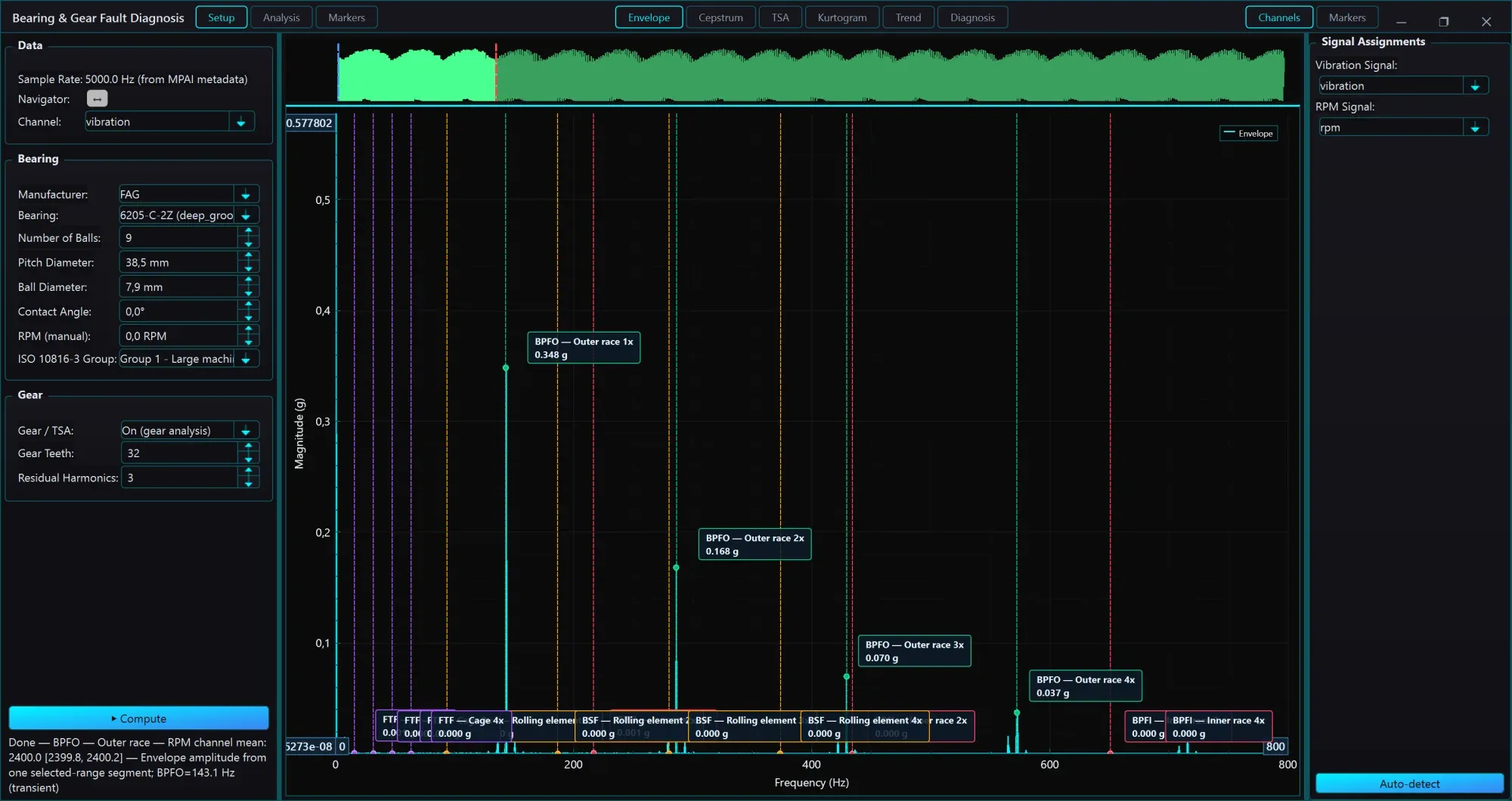Viewport: 1512px width, 801px height.
Task: Focus the Gear Teeth input field
Action: [179, 453]
